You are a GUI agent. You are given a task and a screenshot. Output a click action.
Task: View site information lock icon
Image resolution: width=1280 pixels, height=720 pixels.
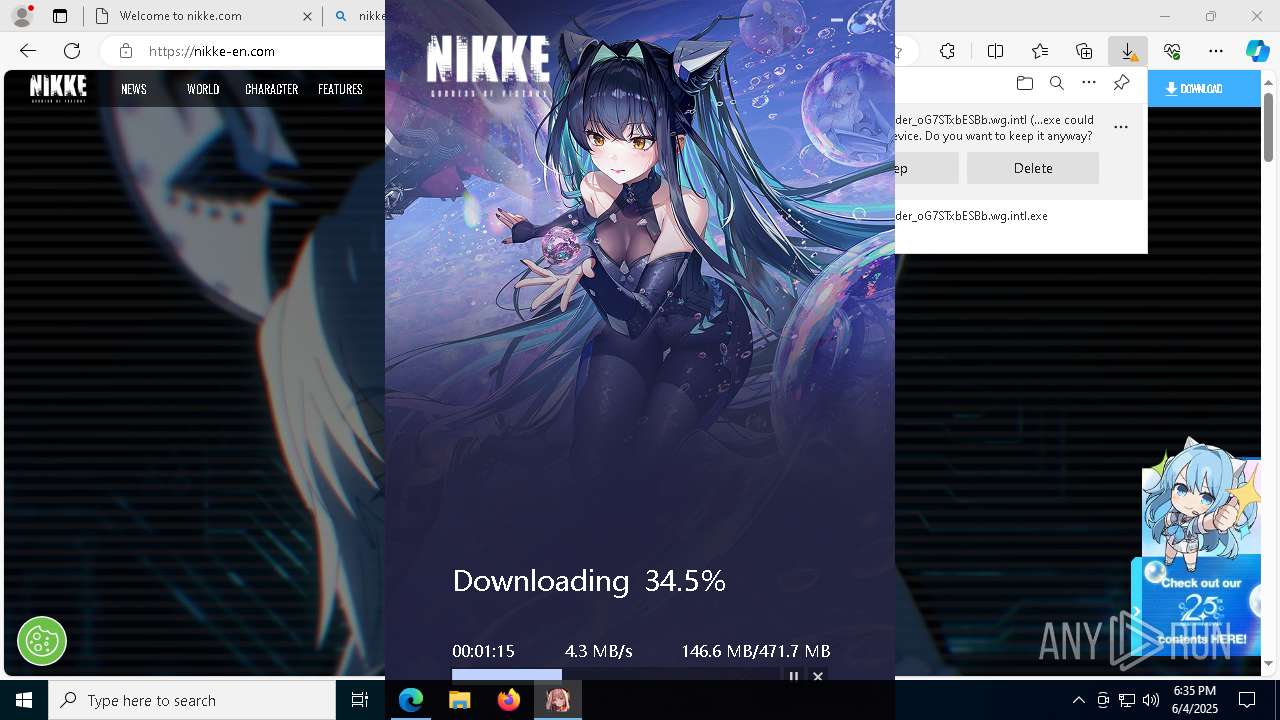point(125,51)
